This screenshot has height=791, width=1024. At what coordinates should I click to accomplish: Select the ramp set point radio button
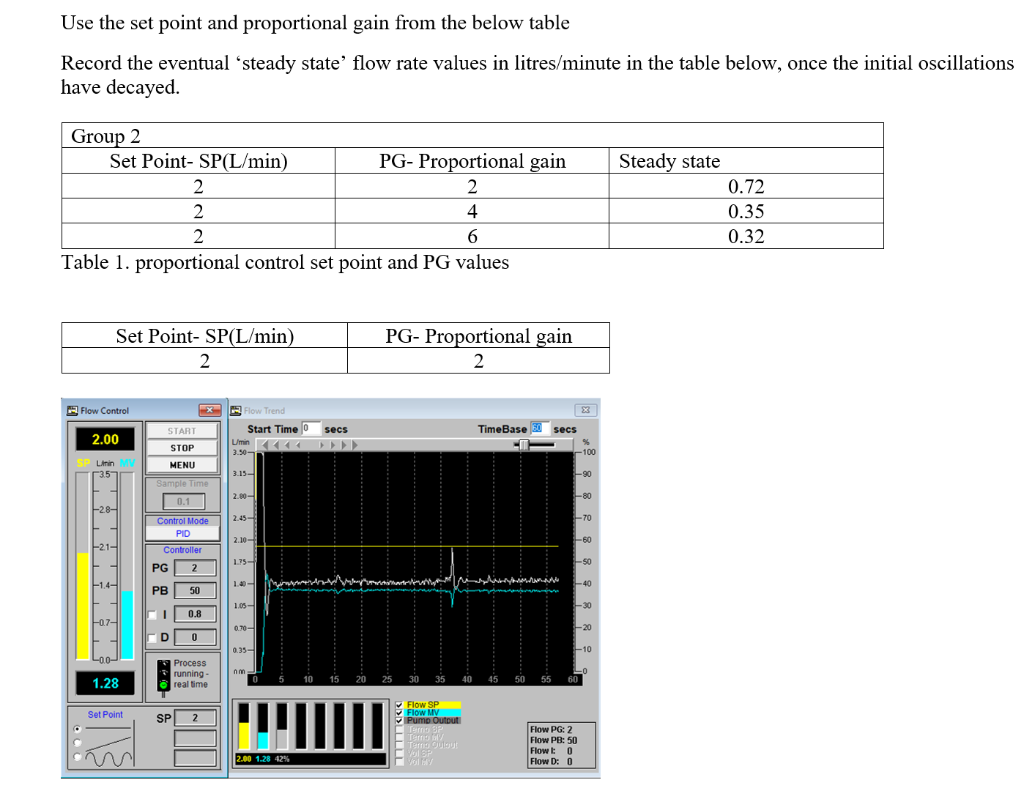point(78,743)
